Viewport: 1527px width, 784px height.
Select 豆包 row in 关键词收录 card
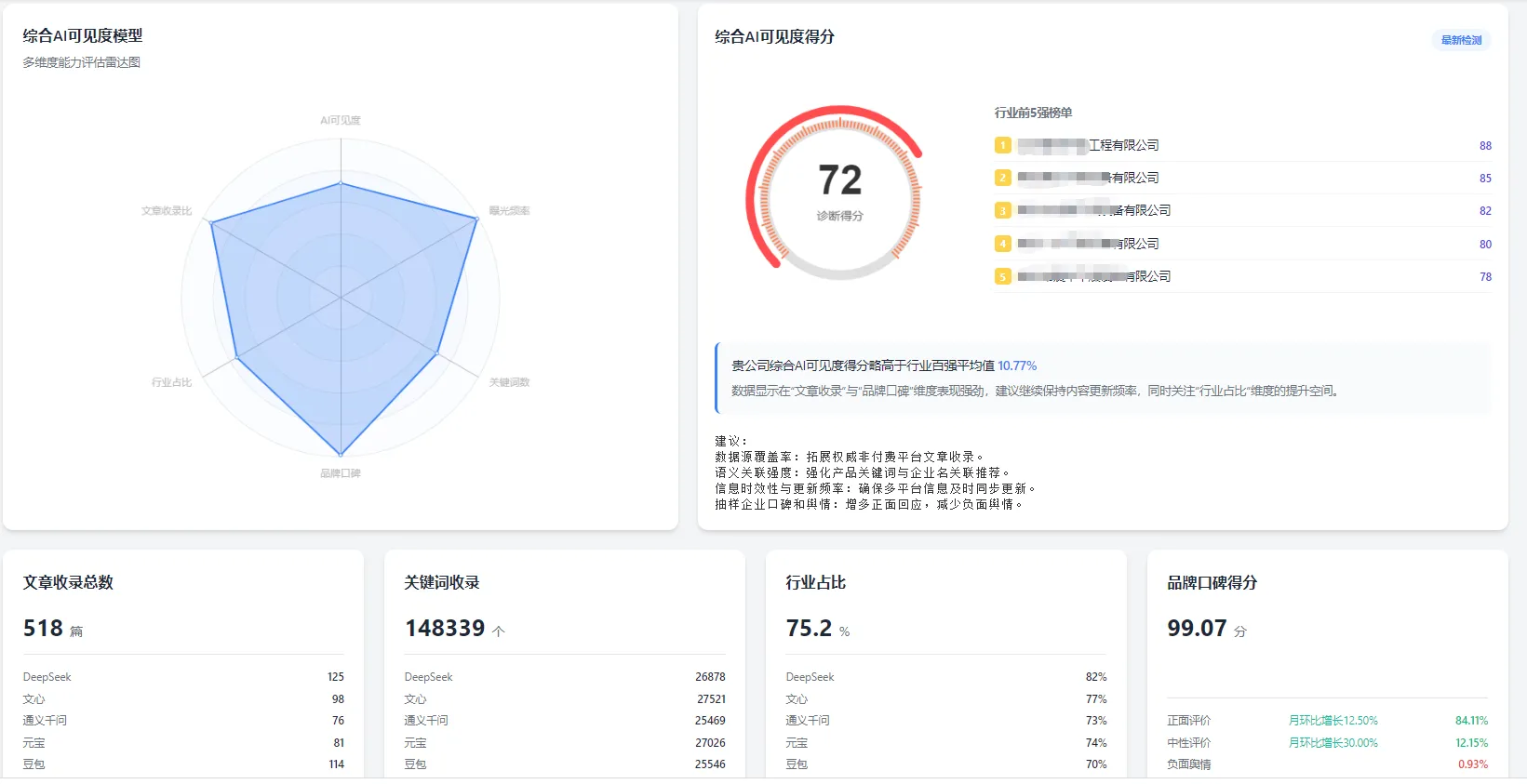click(x=564, y=764)
